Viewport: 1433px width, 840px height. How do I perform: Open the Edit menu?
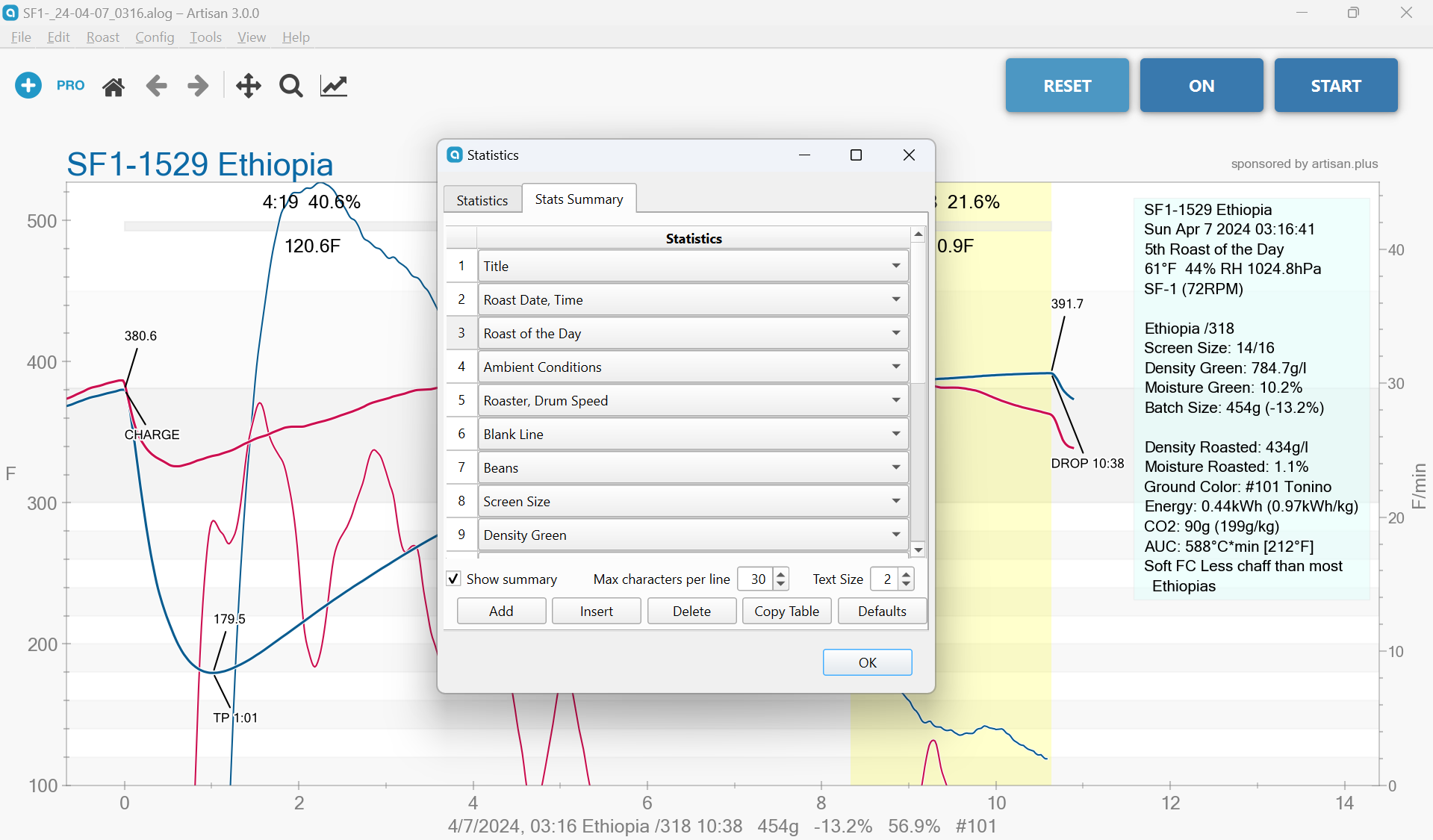(58, 37)
